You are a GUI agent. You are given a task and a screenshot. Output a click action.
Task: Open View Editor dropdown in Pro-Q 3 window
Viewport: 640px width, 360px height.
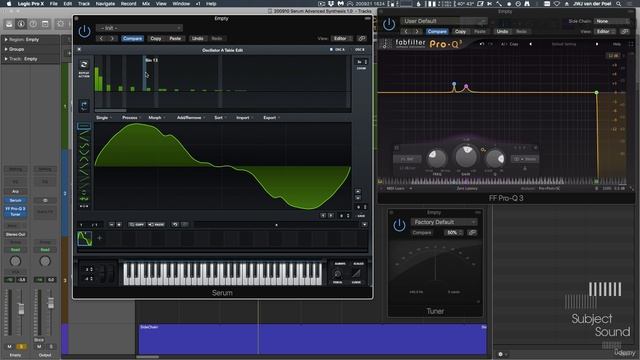(605, 31)
